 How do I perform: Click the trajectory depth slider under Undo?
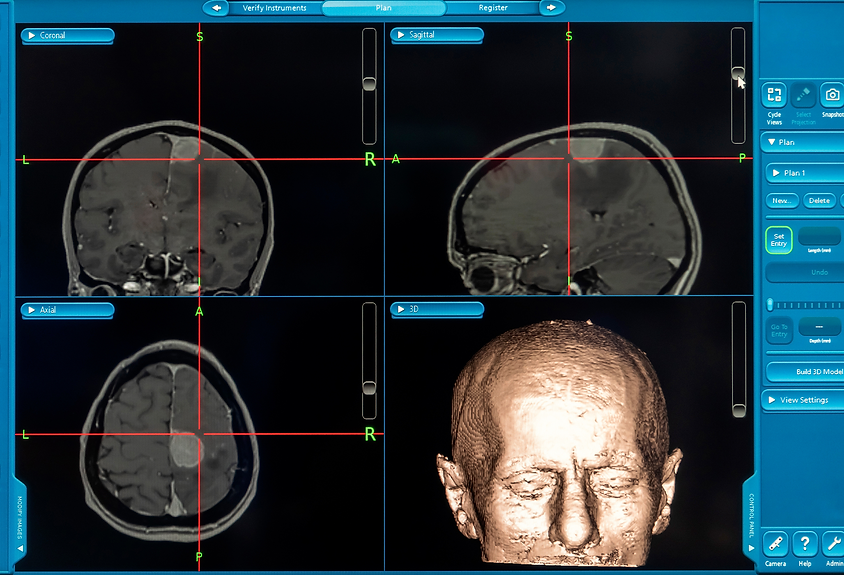coord(770,305)
